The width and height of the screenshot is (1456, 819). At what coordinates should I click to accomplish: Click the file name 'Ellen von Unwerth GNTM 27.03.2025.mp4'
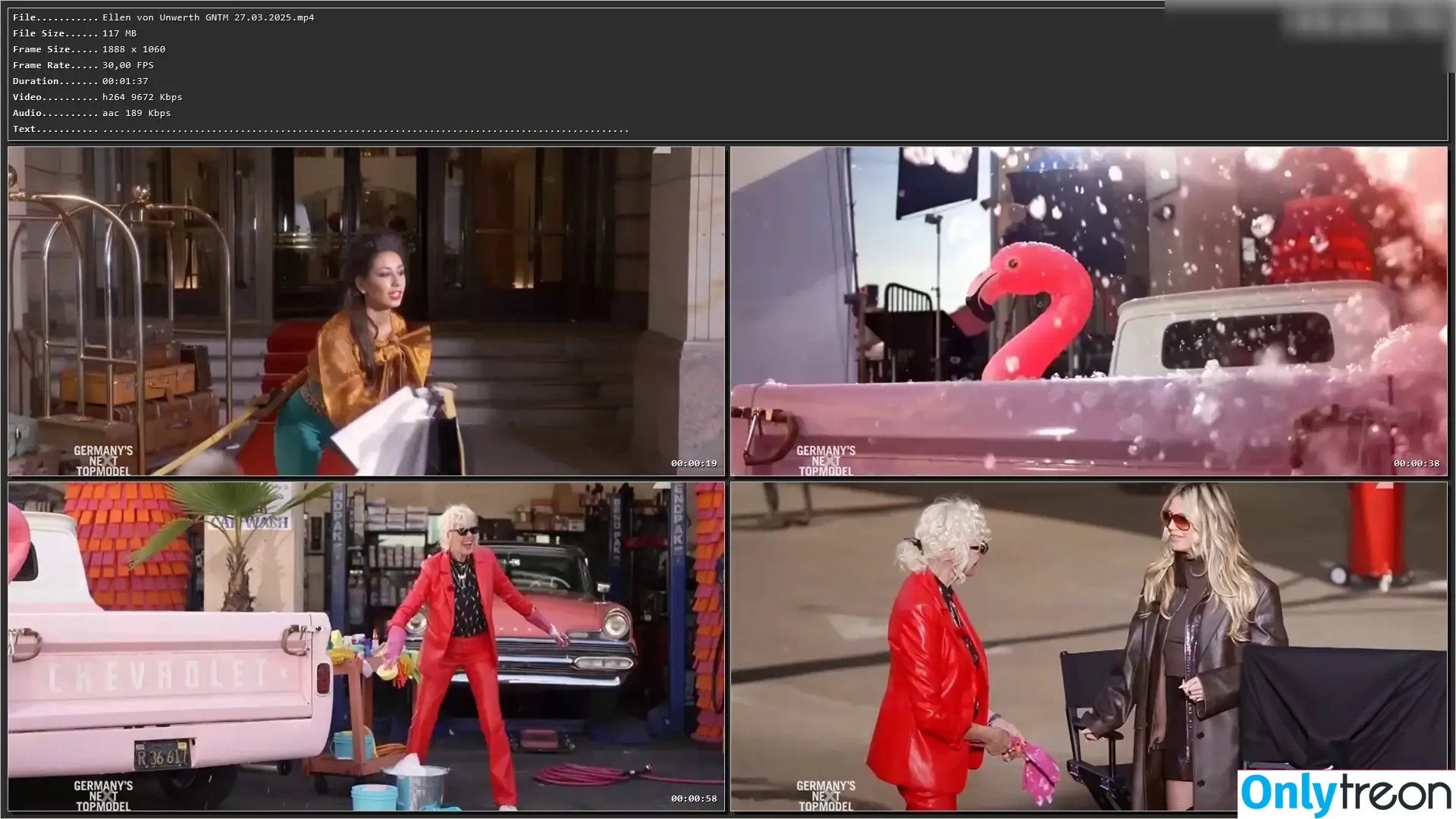209,17
